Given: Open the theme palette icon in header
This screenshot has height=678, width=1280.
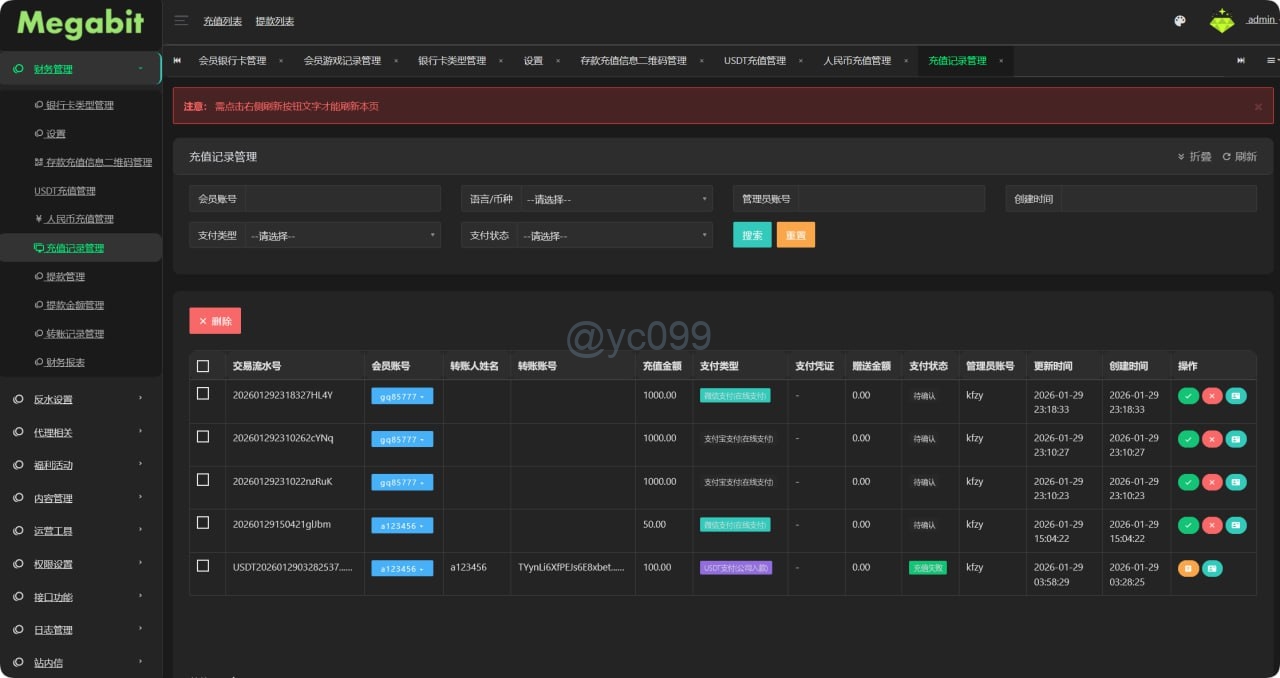Looking at the screenshot, I should [x=1179, y=21].
